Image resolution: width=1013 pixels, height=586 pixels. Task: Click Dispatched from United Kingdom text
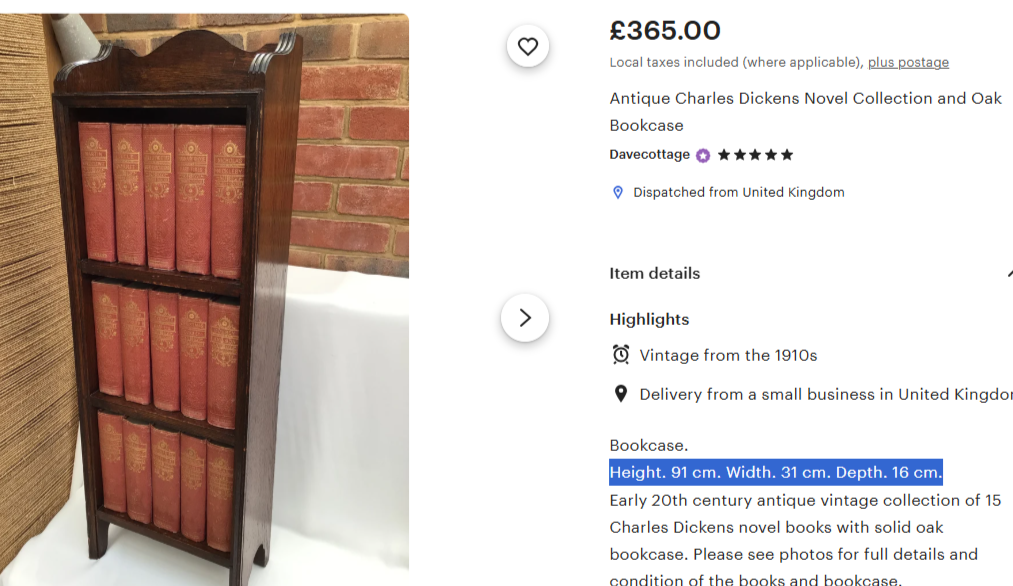[x=738, y=192]
